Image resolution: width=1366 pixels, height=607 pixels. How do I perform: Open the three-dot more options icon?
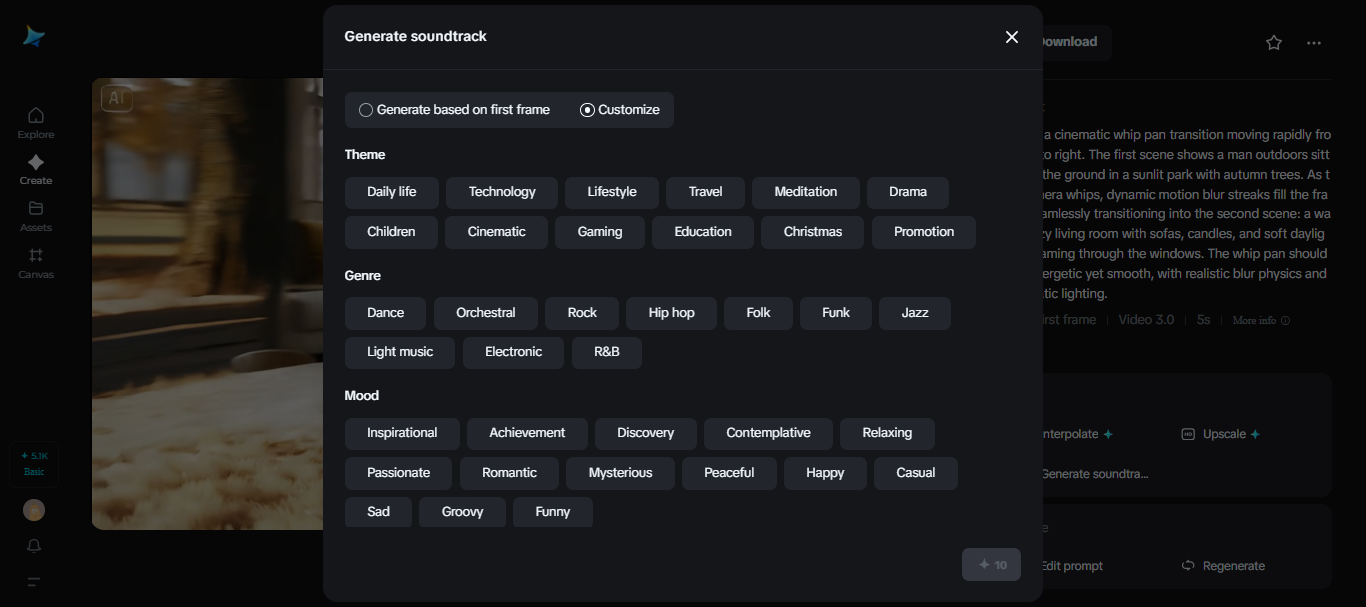1314,43
